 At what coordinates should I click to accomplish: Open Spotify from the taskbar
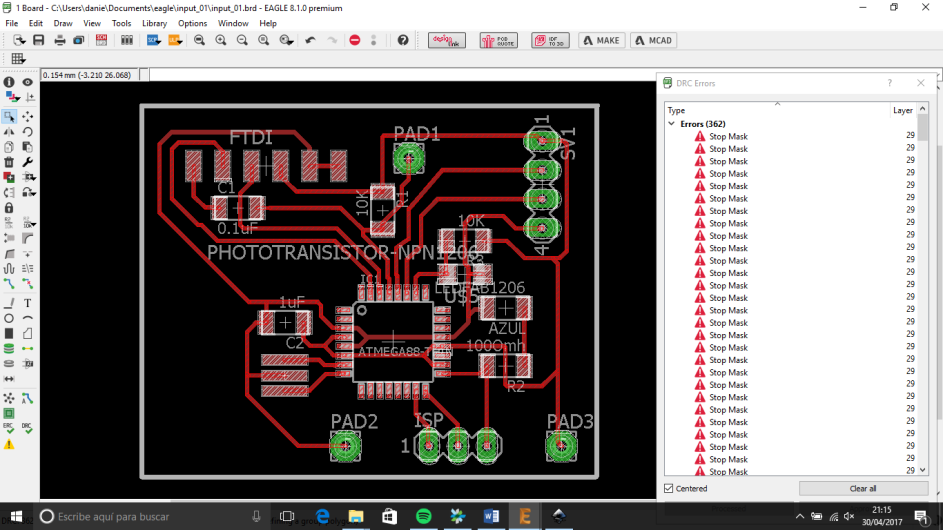(423, 516)
